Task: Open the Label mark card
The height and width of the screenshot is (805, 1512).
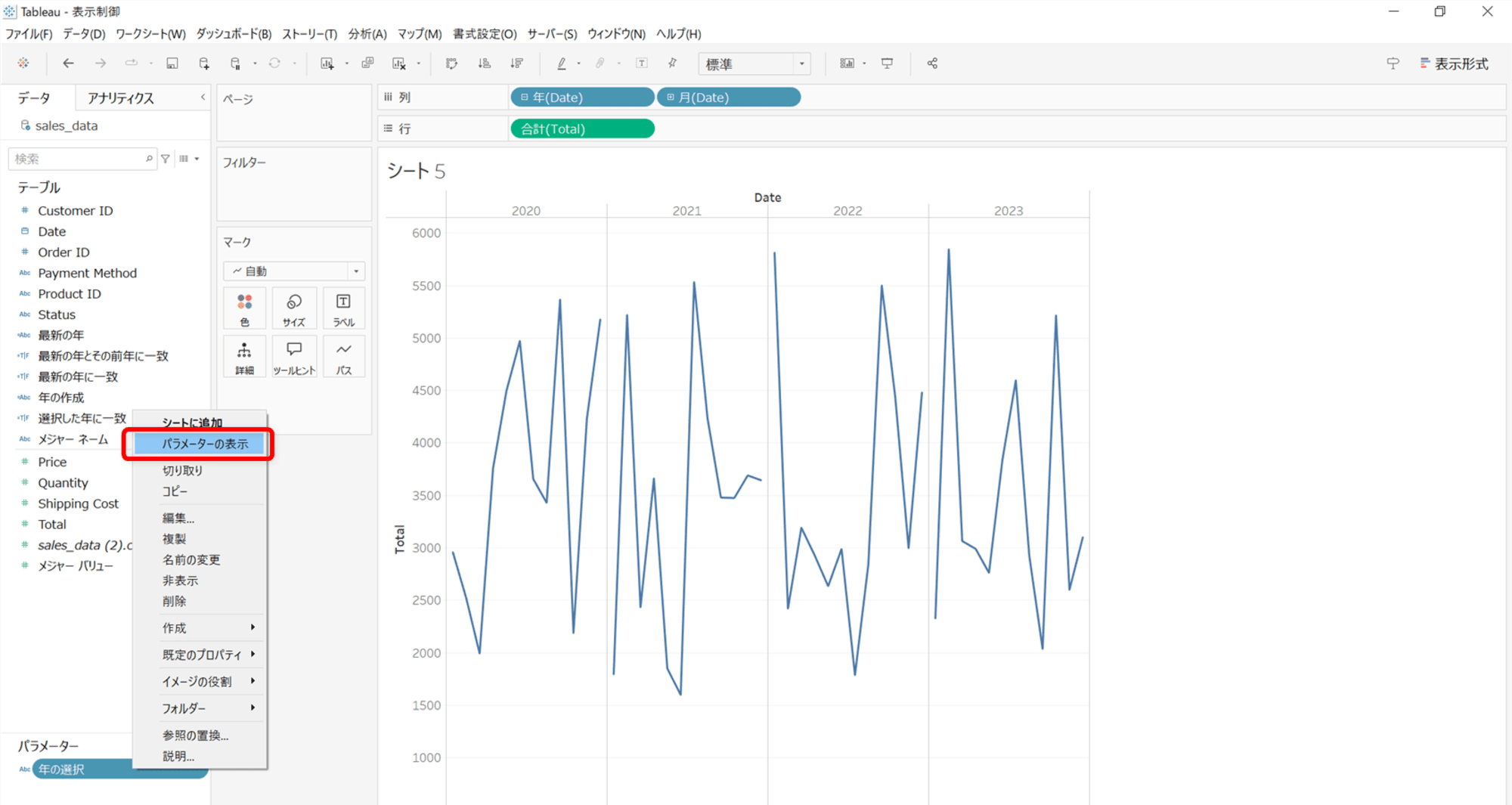Action: (344, 308)
